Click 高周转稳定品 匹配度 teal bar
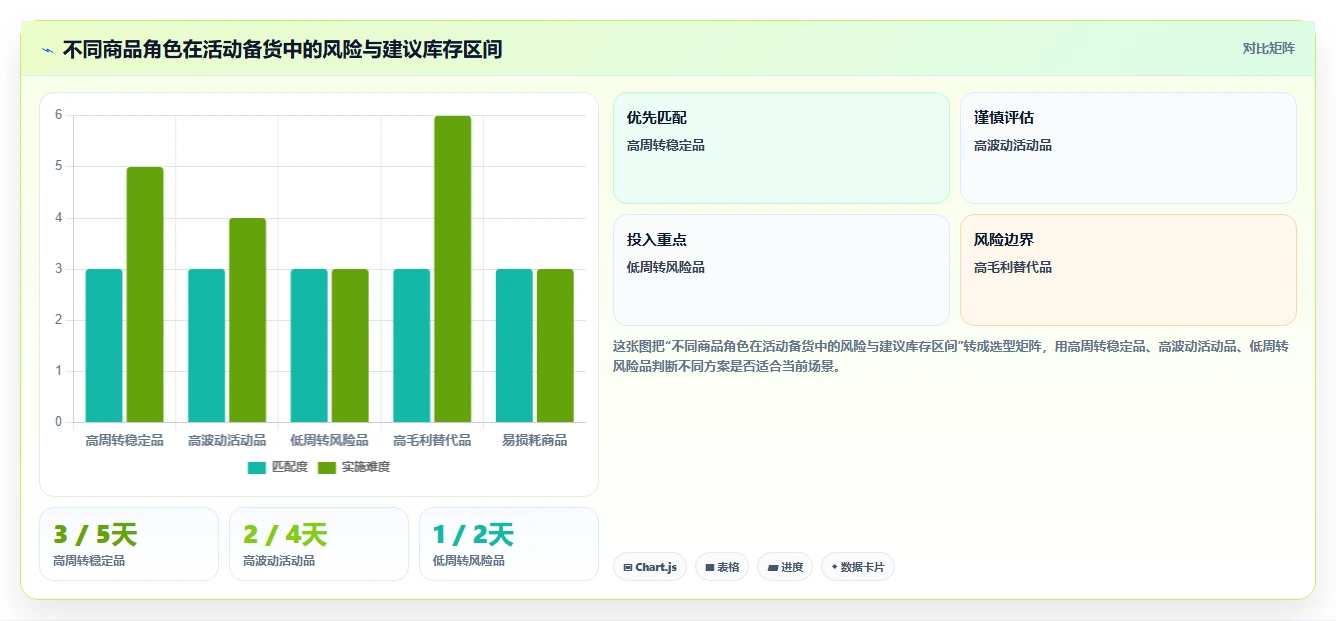 tap(104, 345)
